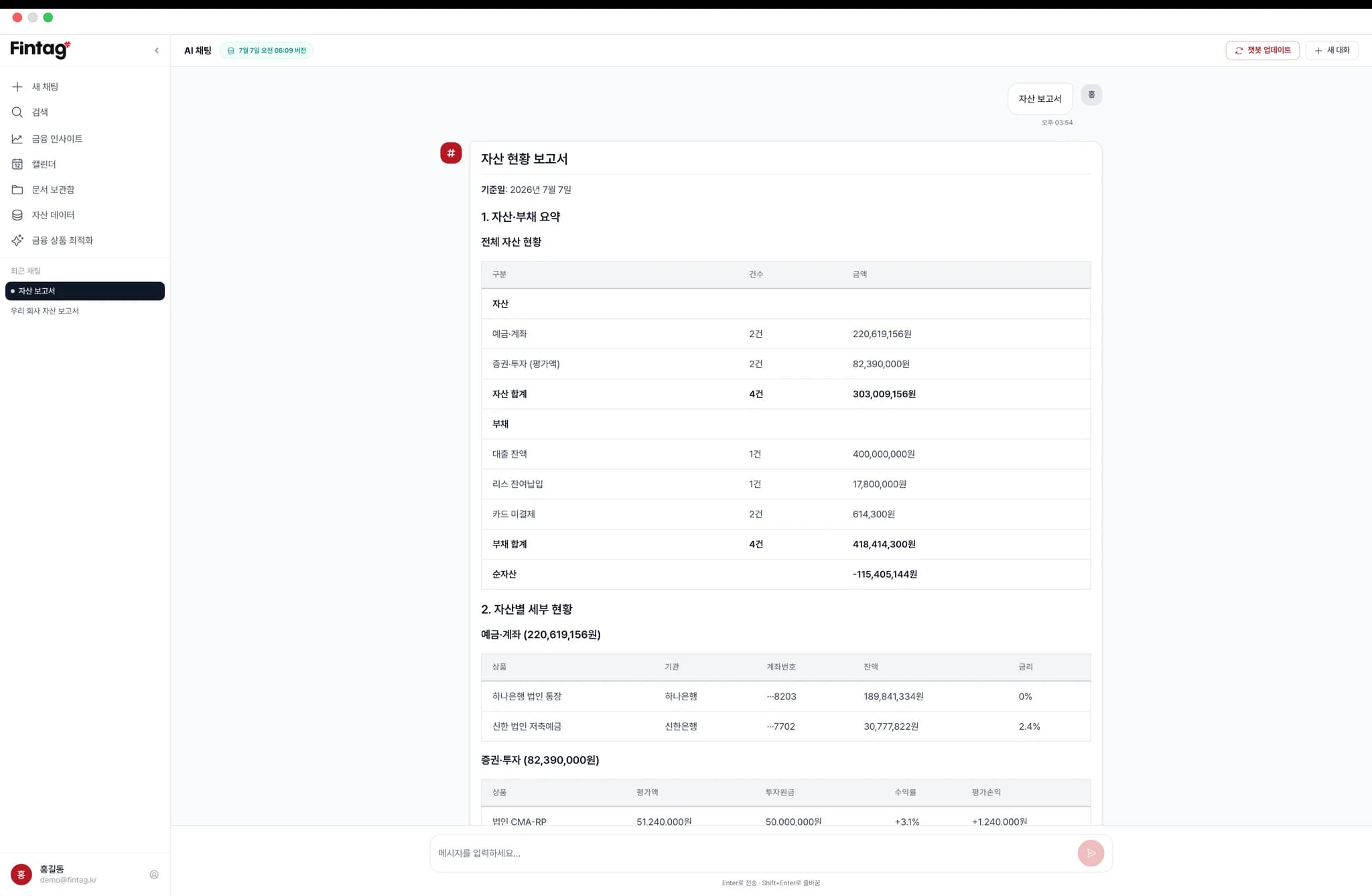Click the 하나은행 법인 통장 product cell
Screen dimensions: 1372x896
tap(527, 696)
